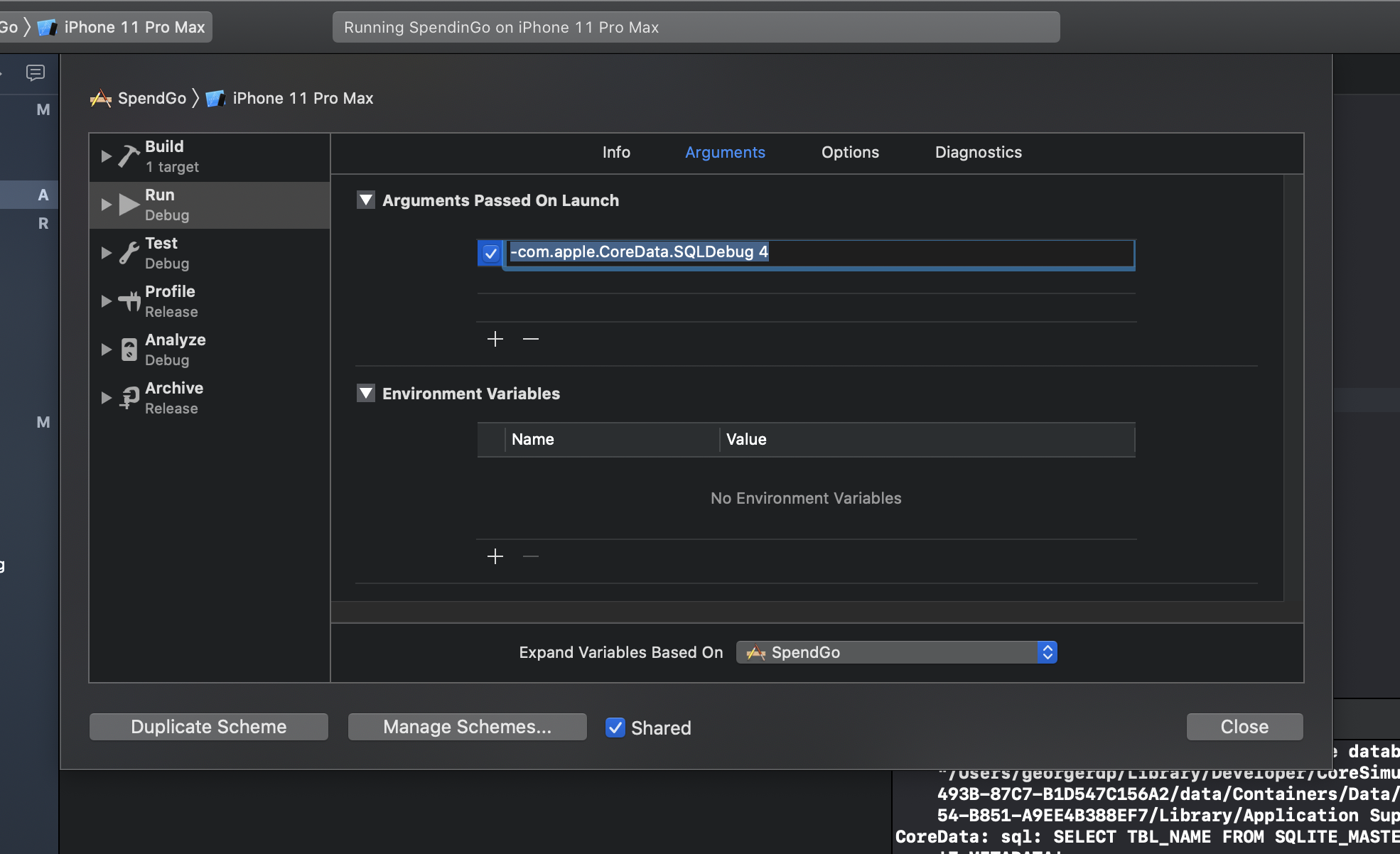Collapse Arguments Passed On Launch section
The height and width of the screenshot is (854, 1400).
pyautogui.click(x=366, y=200)
